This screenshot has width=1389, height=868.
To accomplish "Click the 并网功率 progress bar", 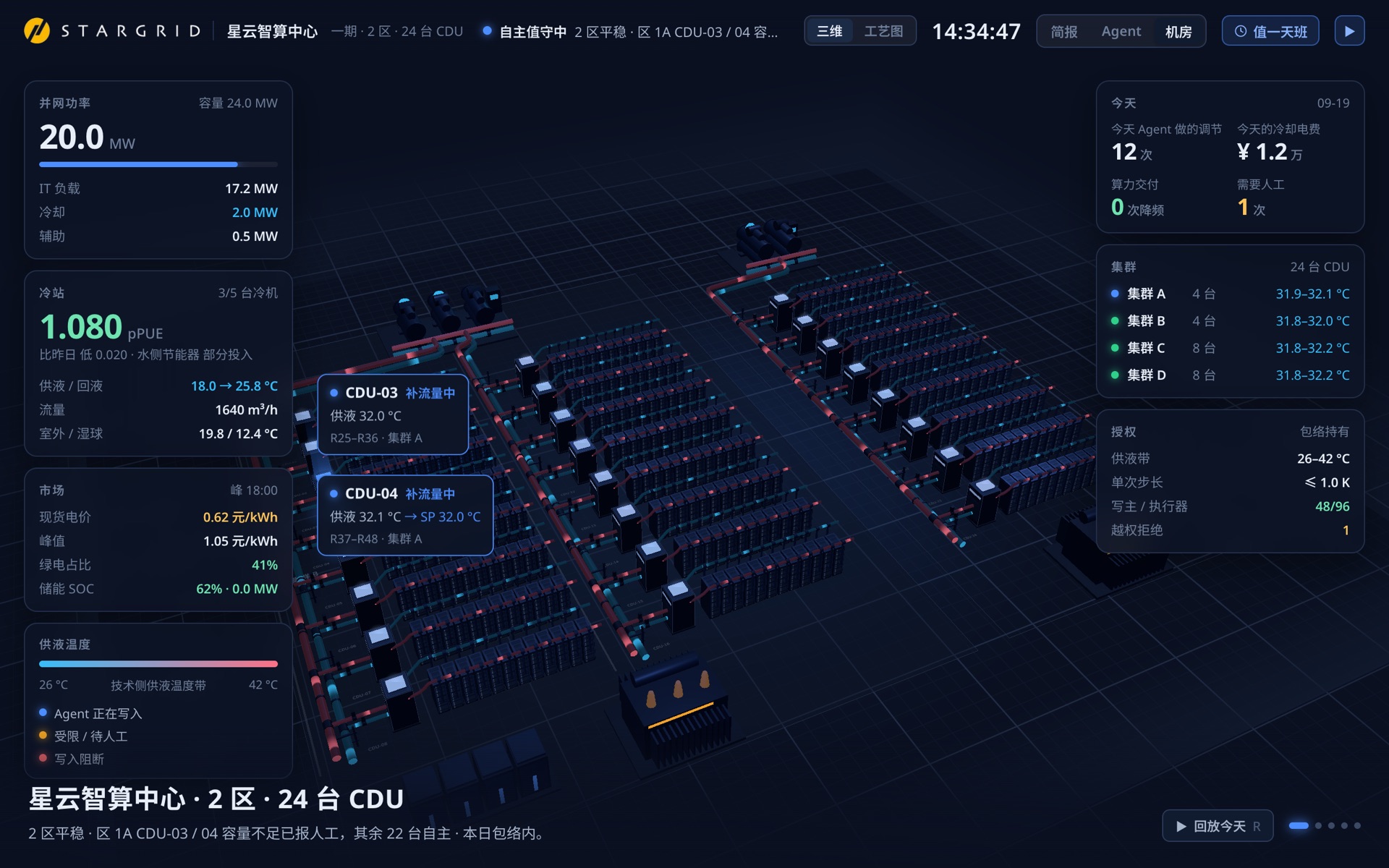I will click(158, 164).
